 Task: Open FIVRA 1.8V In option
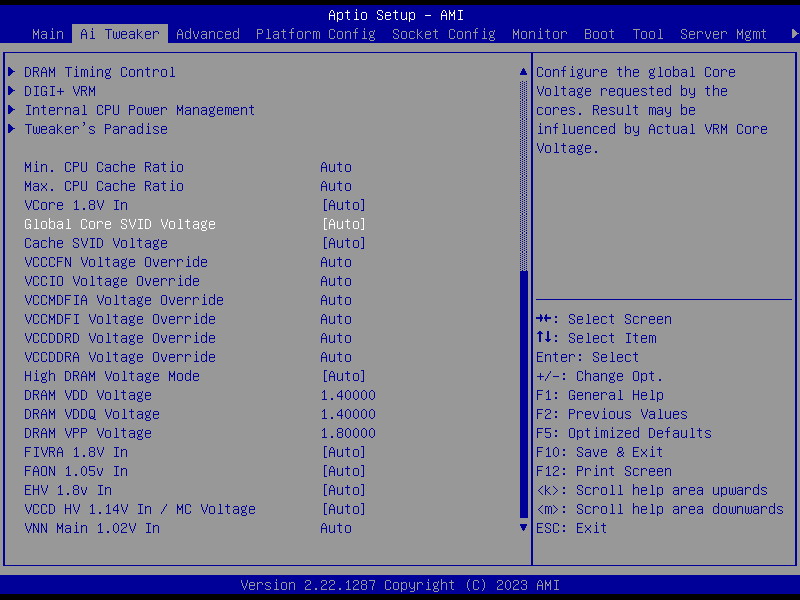tap(344, 452)
